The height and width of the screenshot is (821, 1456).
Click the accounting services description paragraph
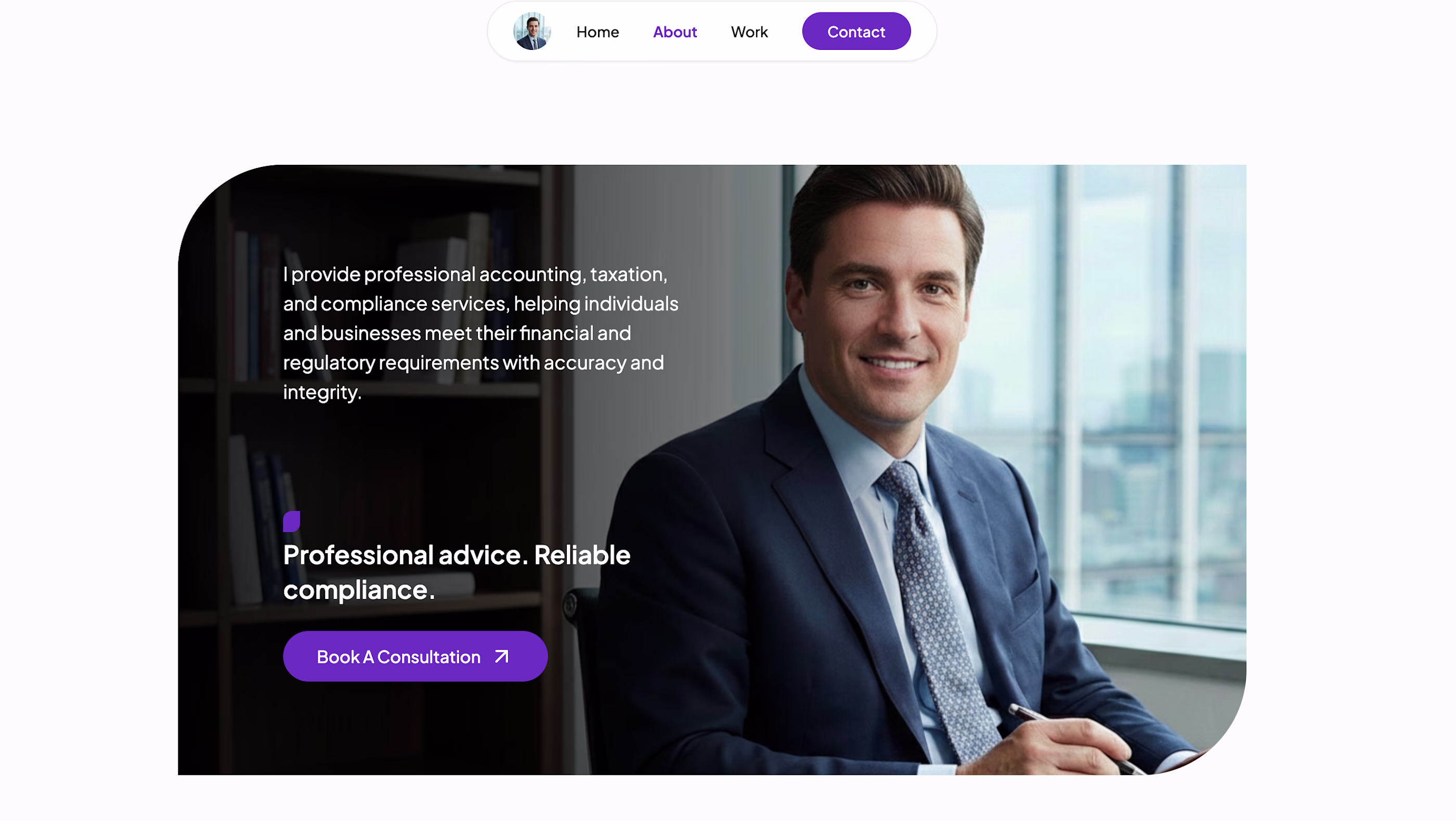(481, 333)
